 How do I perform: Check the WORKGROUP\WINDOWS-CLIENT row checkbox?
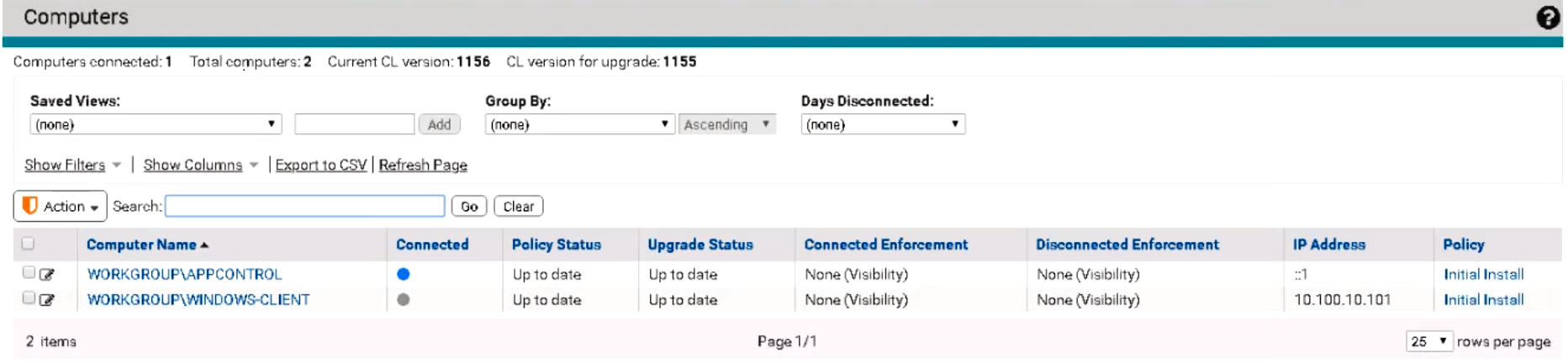(x=29, y=297)
